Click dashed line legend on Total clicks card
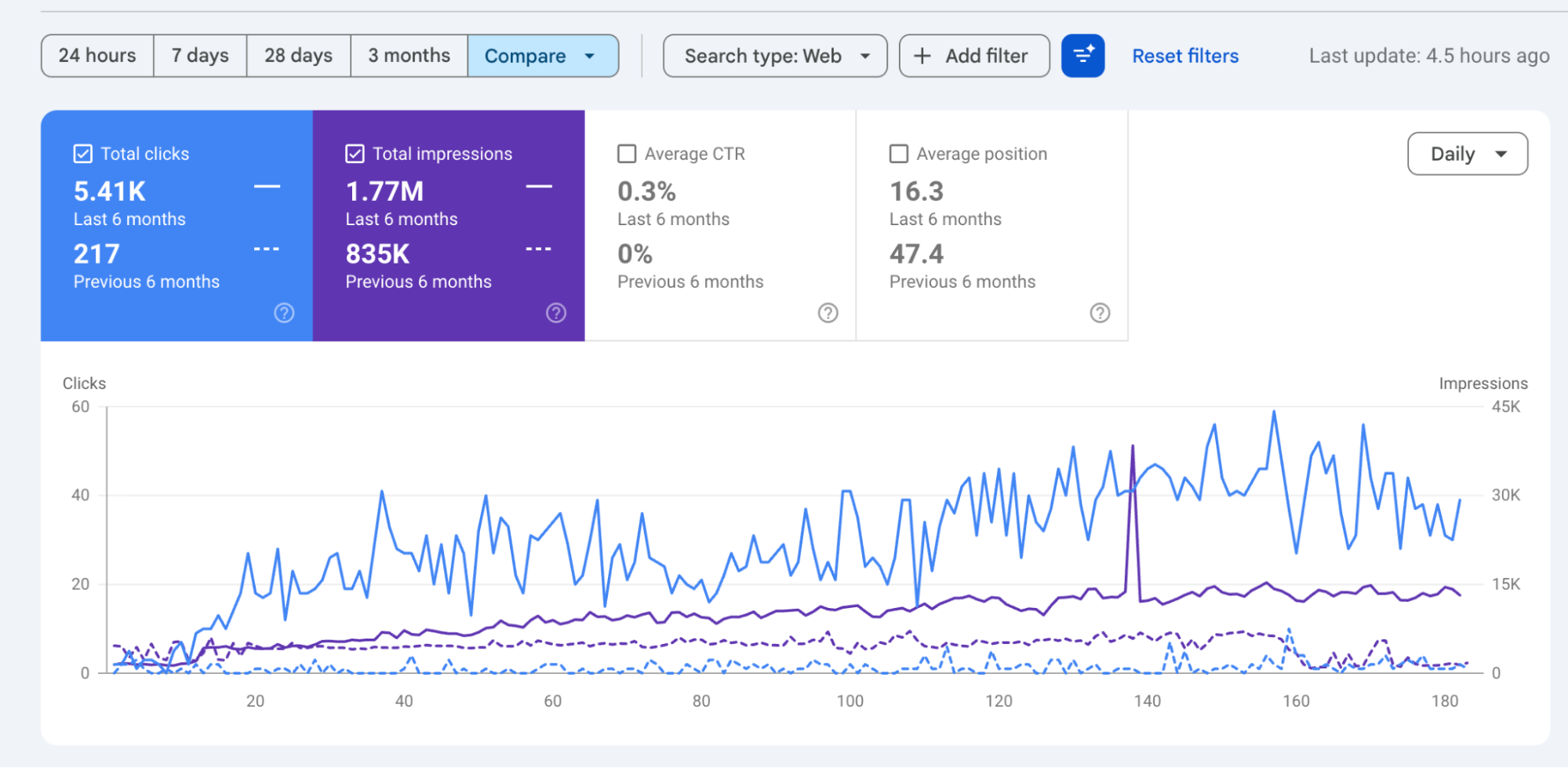 pos(267,249)
